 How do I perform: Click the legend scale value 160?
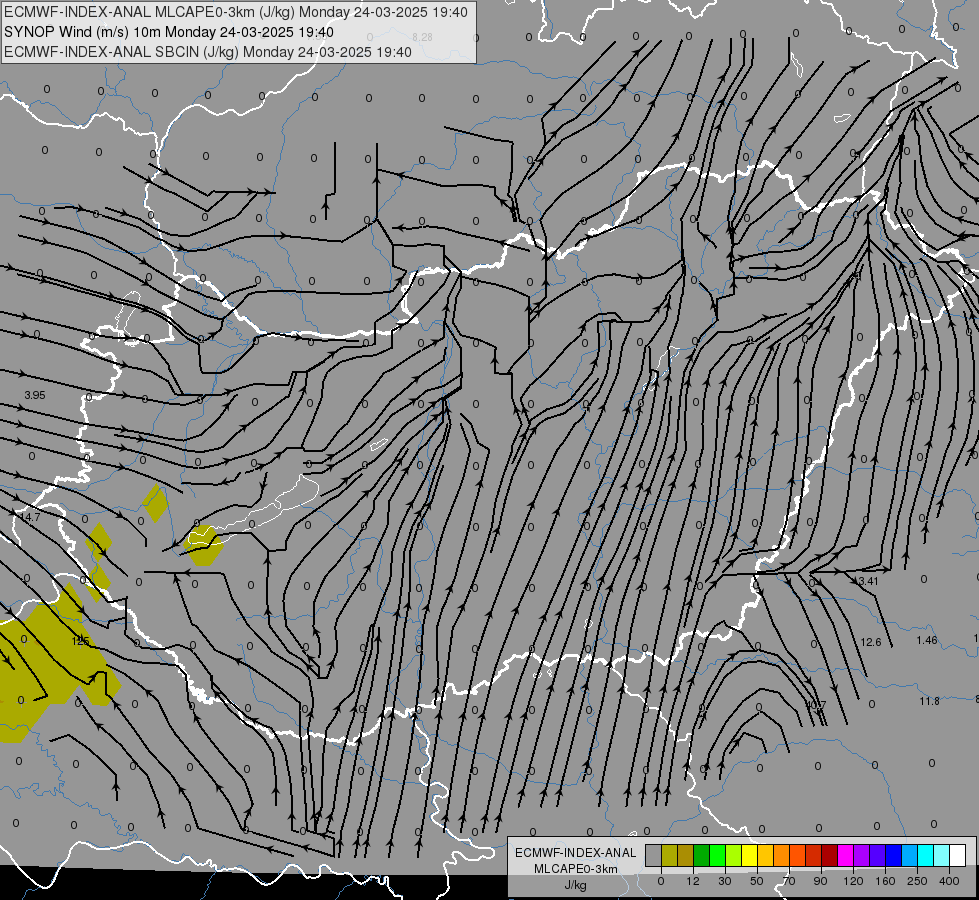[885, 881]
